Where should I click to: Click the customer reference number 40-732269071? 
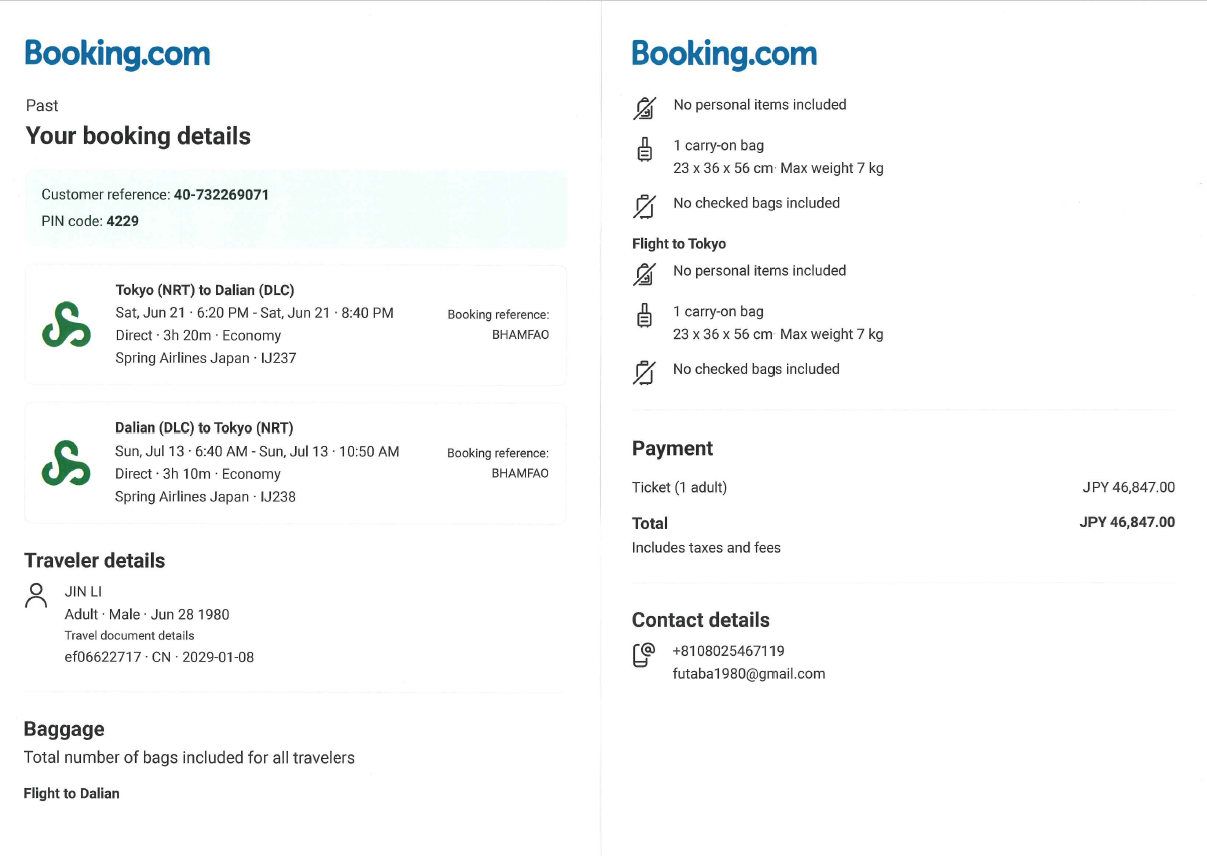pyautogui.click(x=221, y=195)
